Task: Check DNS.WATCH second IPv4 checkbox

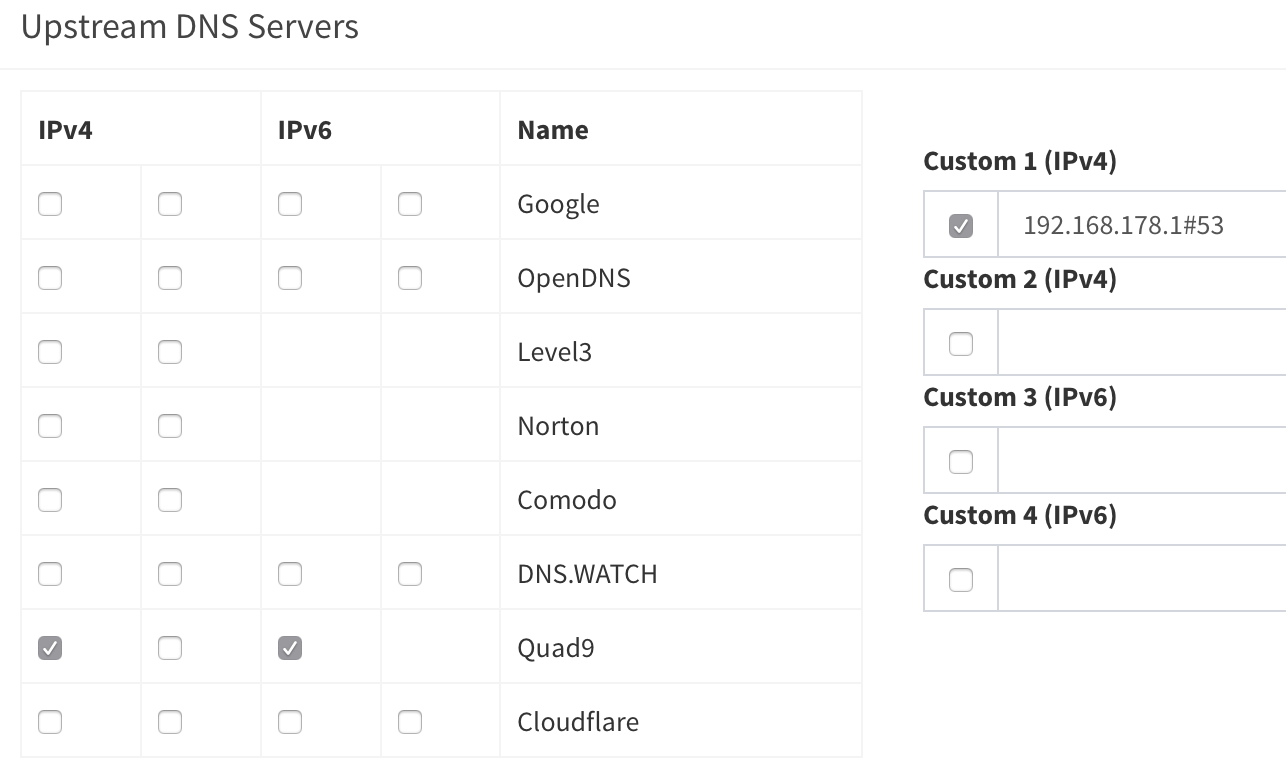Action: click(170, 574)
